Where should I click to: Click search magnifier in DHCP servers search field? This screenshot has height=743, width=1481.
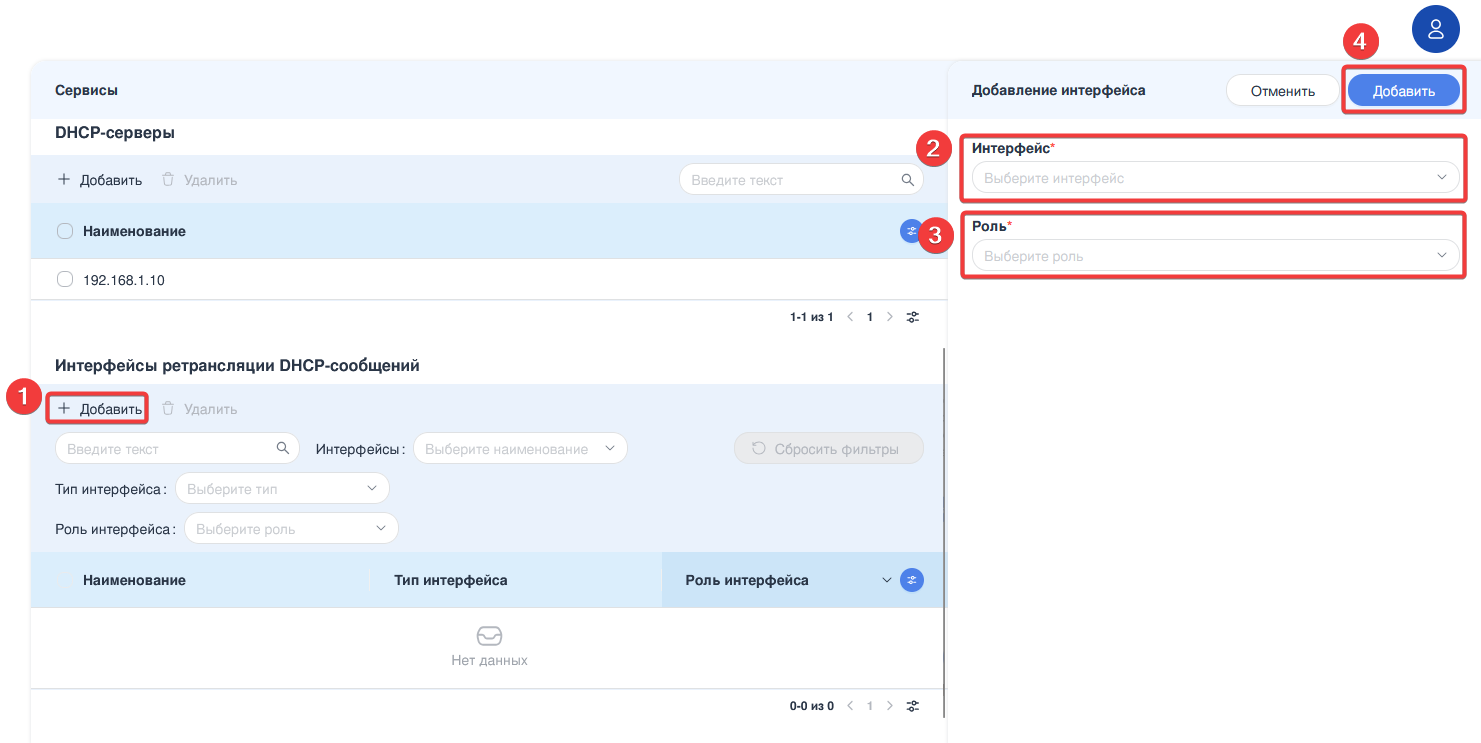(907, 180)
